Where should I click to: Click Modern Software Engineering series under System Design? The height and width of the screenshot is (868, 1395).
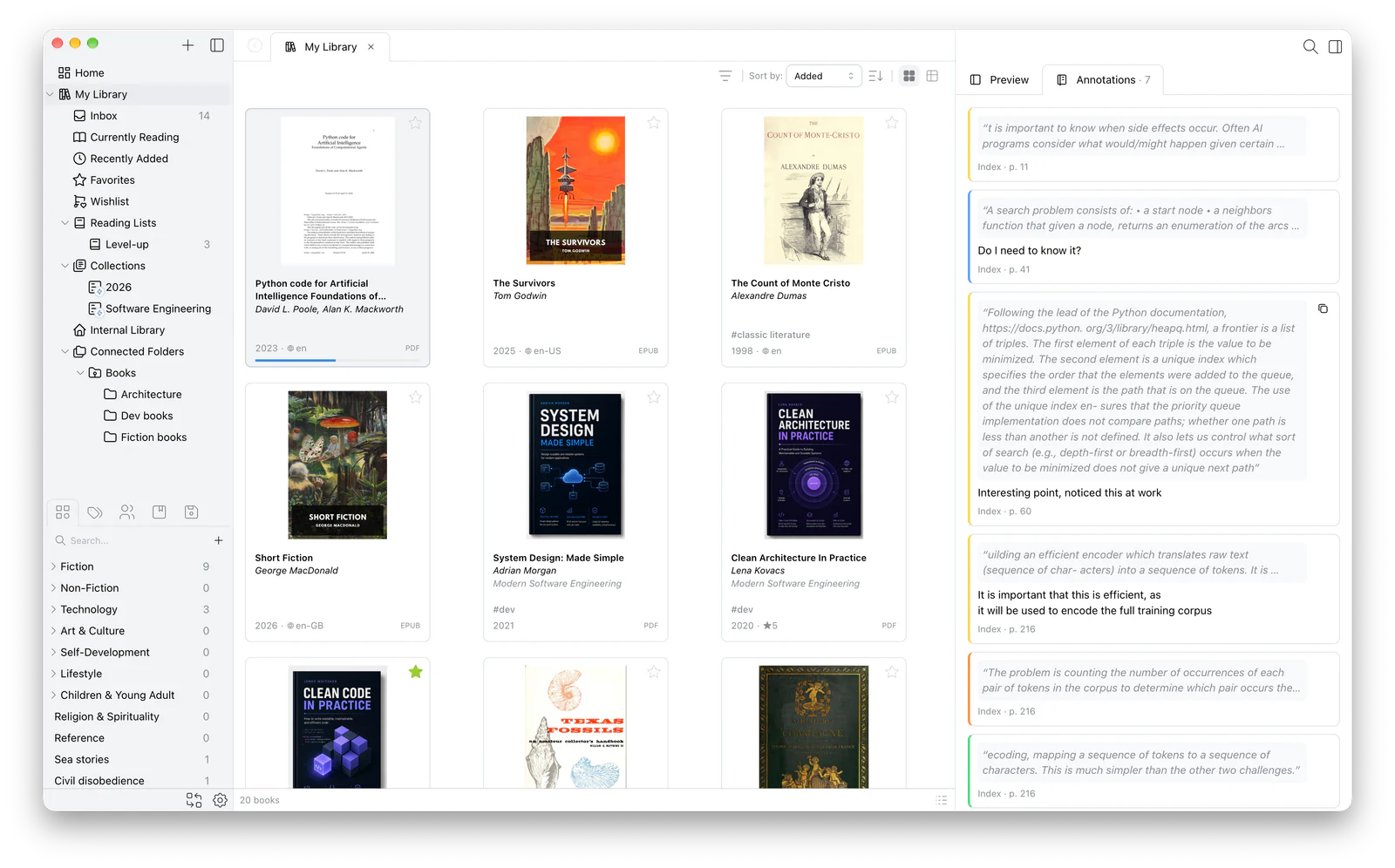pyautogui.click(x=557, y=584)
